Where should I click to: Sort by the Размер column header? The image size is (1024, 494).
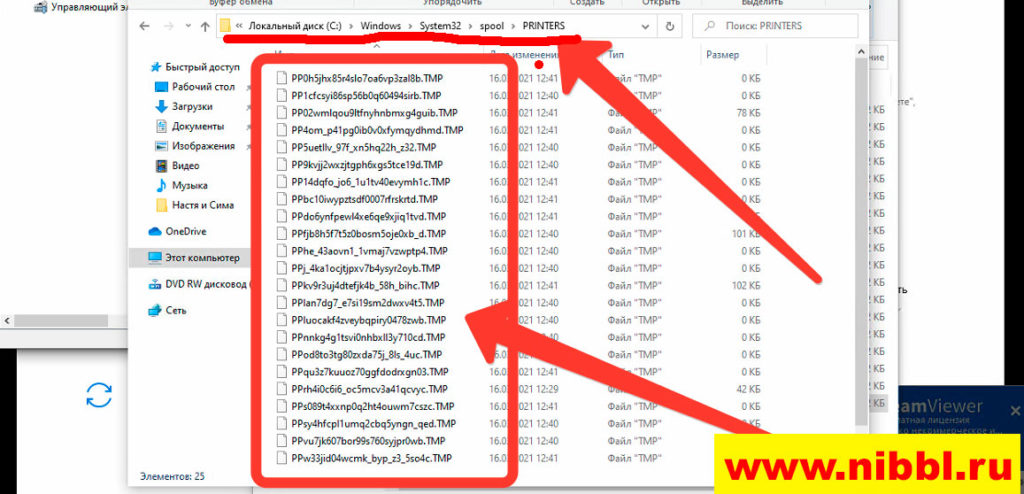722,55
